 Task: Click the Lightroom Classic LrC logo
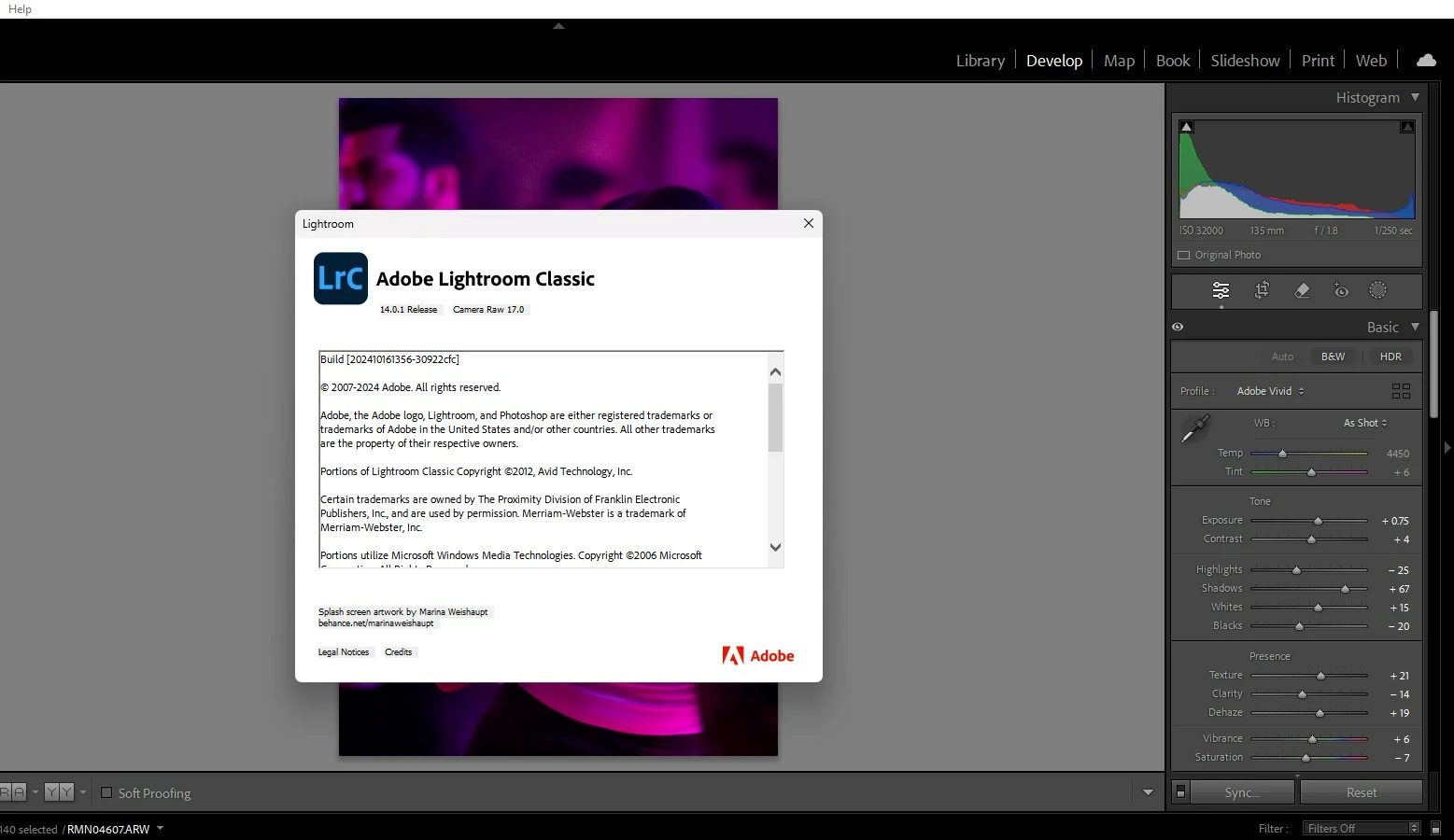[x=341, y=278]
